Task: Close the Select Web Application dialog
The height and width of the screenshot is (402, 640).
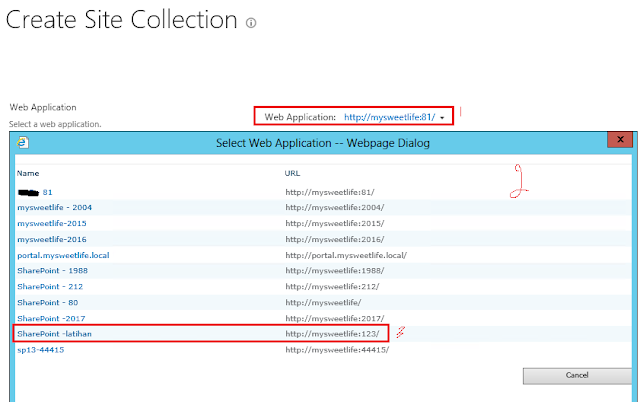Action: pyautogui.click(x=620, y=140)
